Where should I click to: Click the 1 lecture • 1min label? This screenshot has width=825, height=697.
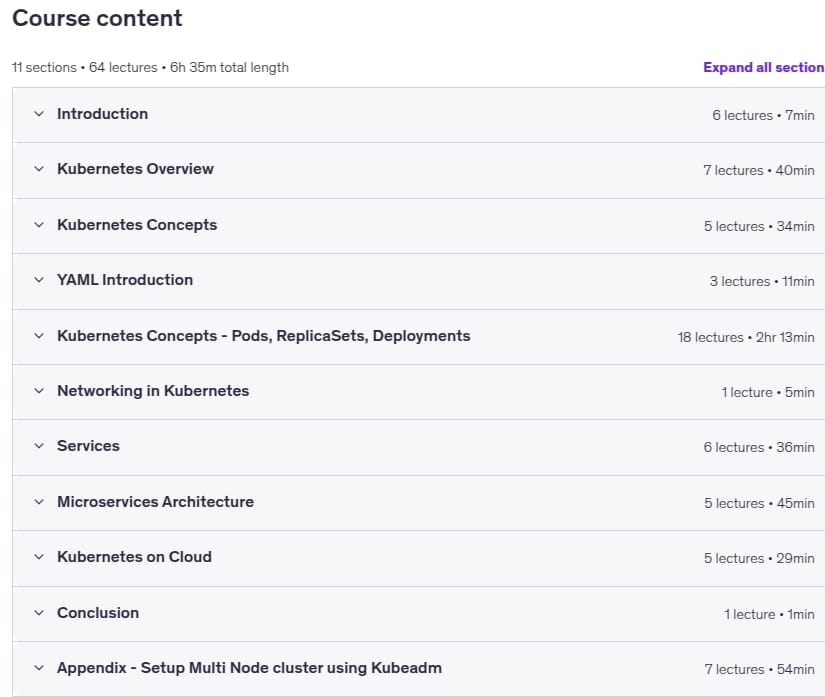769,614
